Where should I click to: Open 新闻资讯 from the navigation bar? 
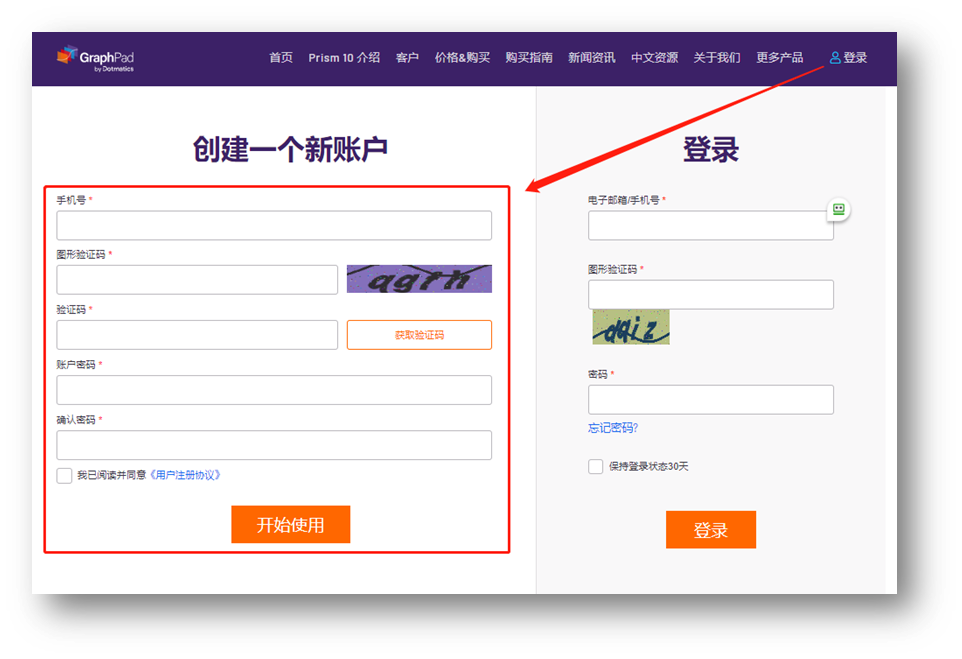591,57
